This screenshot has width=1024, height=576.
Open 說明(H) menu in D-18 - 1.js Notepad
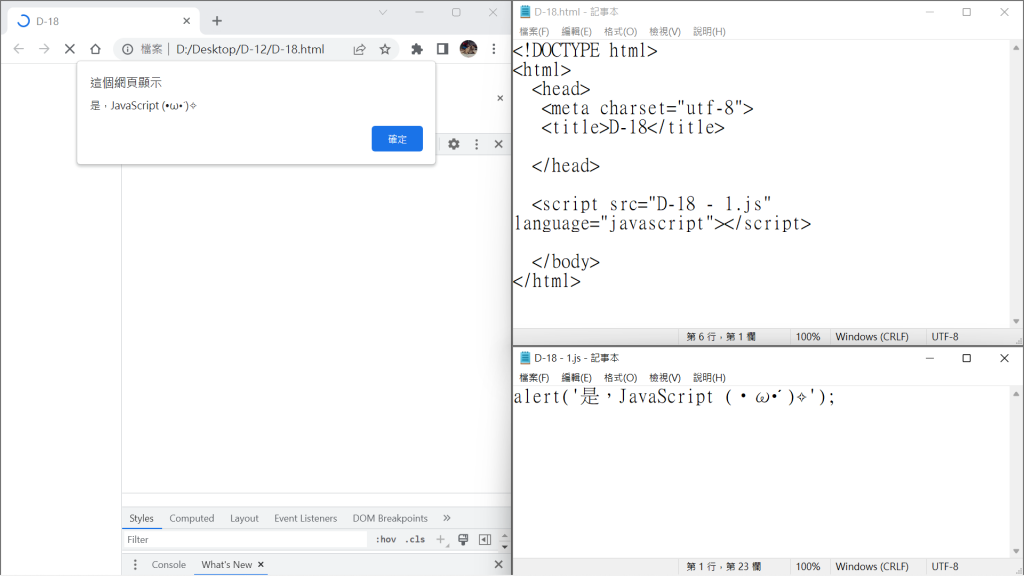coord(709,377)
